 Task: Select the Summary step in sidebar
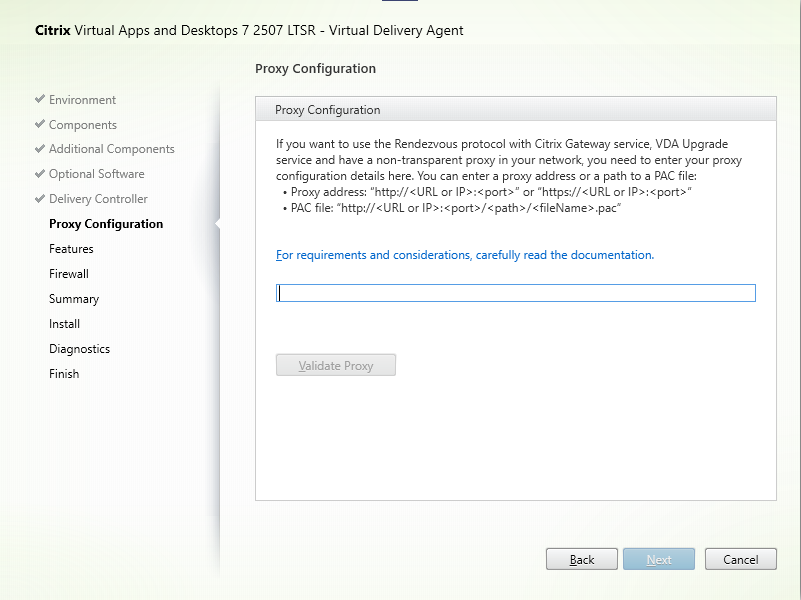[73, 298]
